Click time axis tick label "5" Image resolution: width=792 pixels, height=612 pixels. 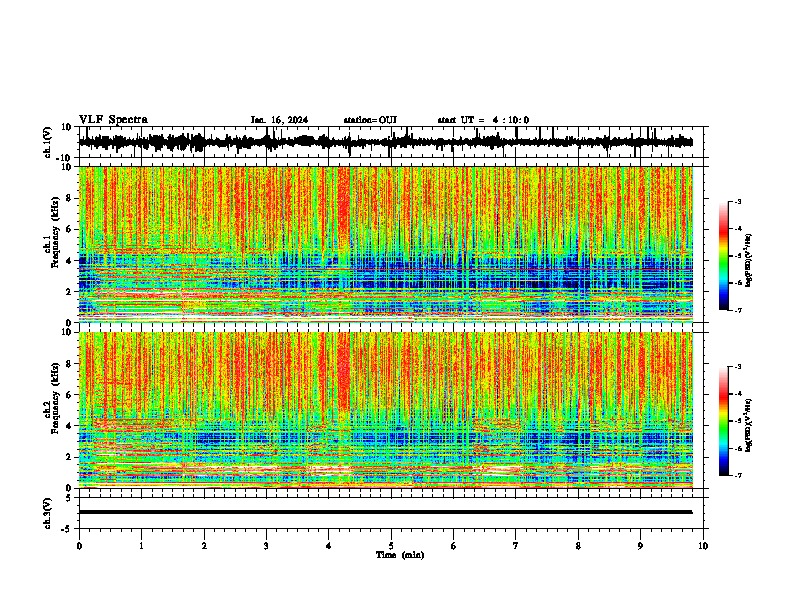[x=391, y=546]
